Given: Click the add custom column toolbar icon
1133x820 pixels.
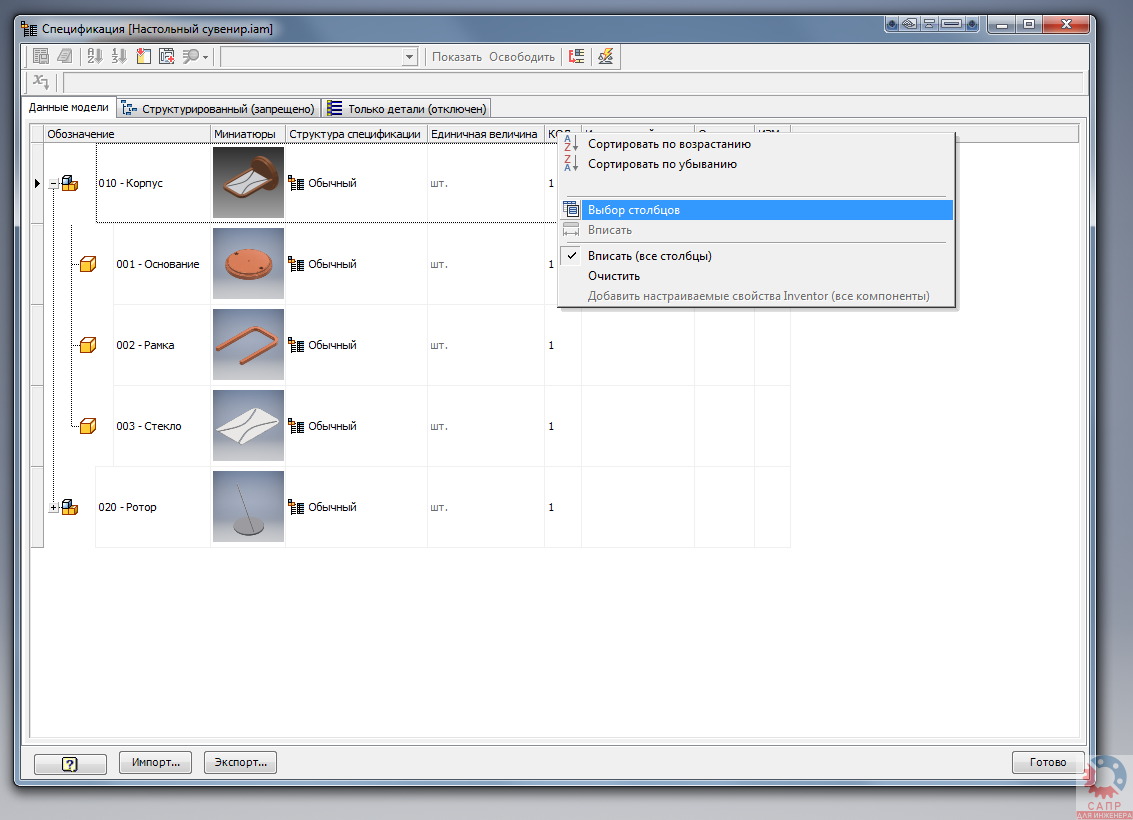Looking at the screenshot, I should click(167, 56).
